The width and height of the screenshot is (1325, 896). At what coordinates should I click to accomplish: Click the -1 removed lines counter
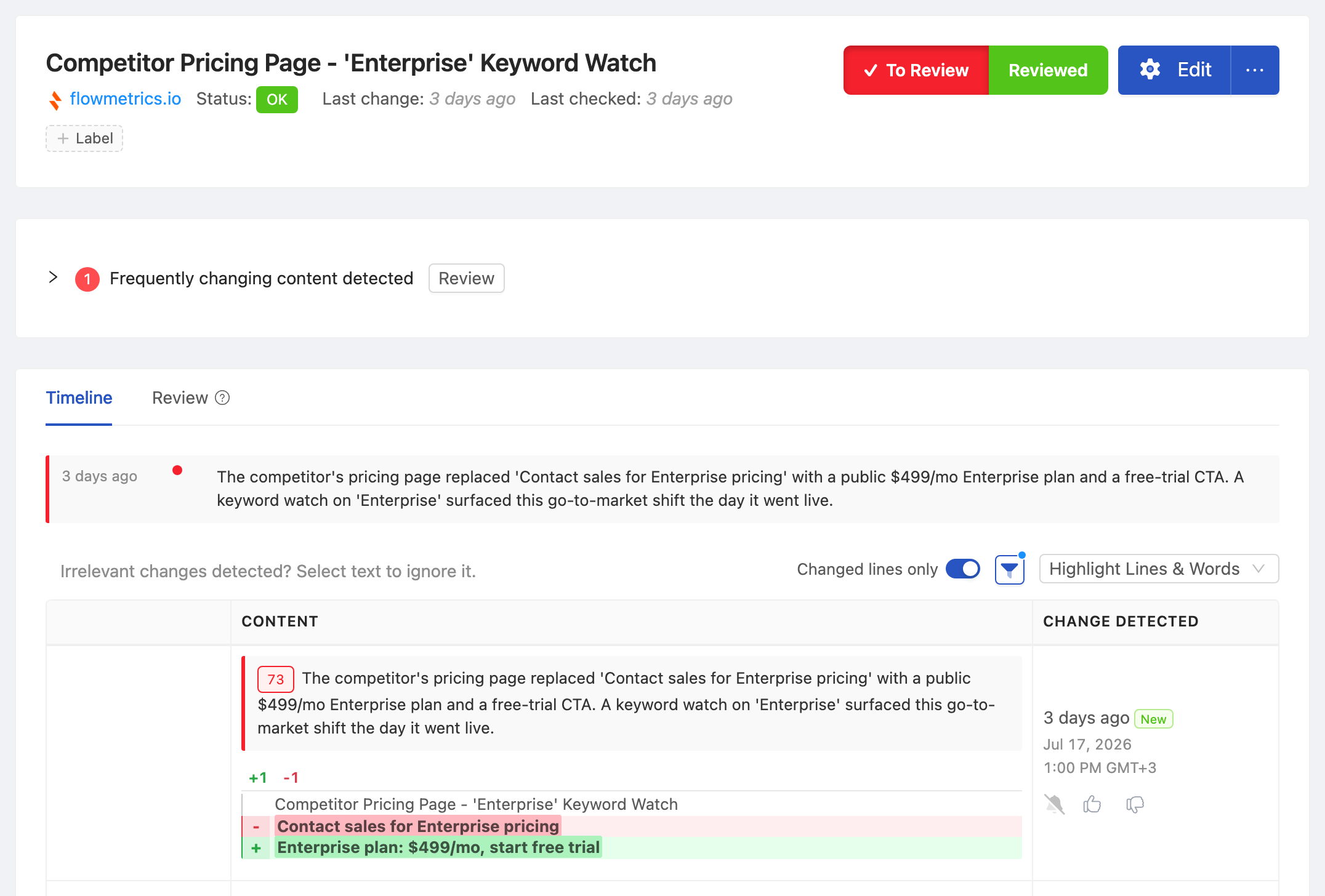tap(291, 778)
